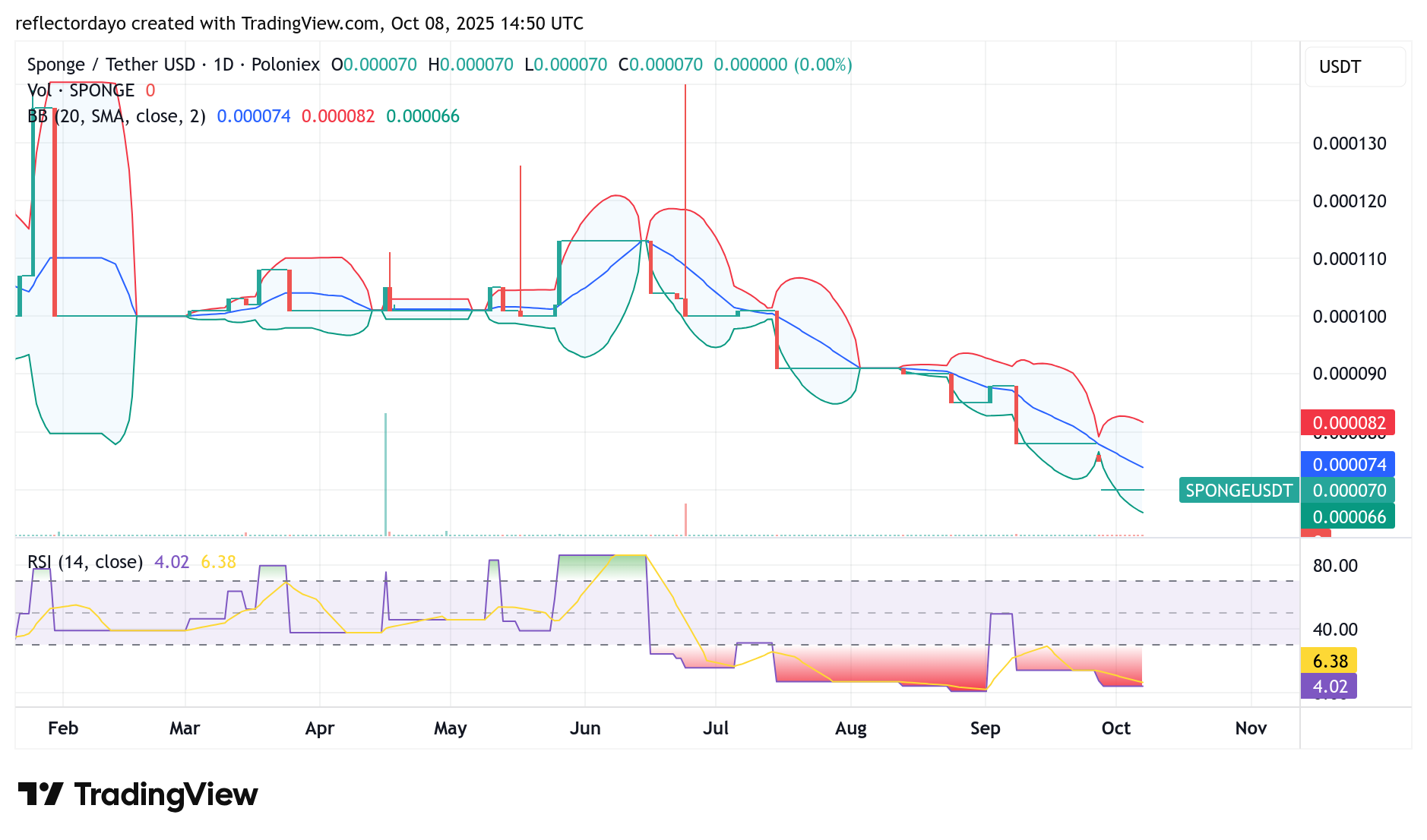This screenshot has height=840, width=1427.
Task: Click the Mar label on time axis
Action: pyautogui.click(x=185, y=728)
